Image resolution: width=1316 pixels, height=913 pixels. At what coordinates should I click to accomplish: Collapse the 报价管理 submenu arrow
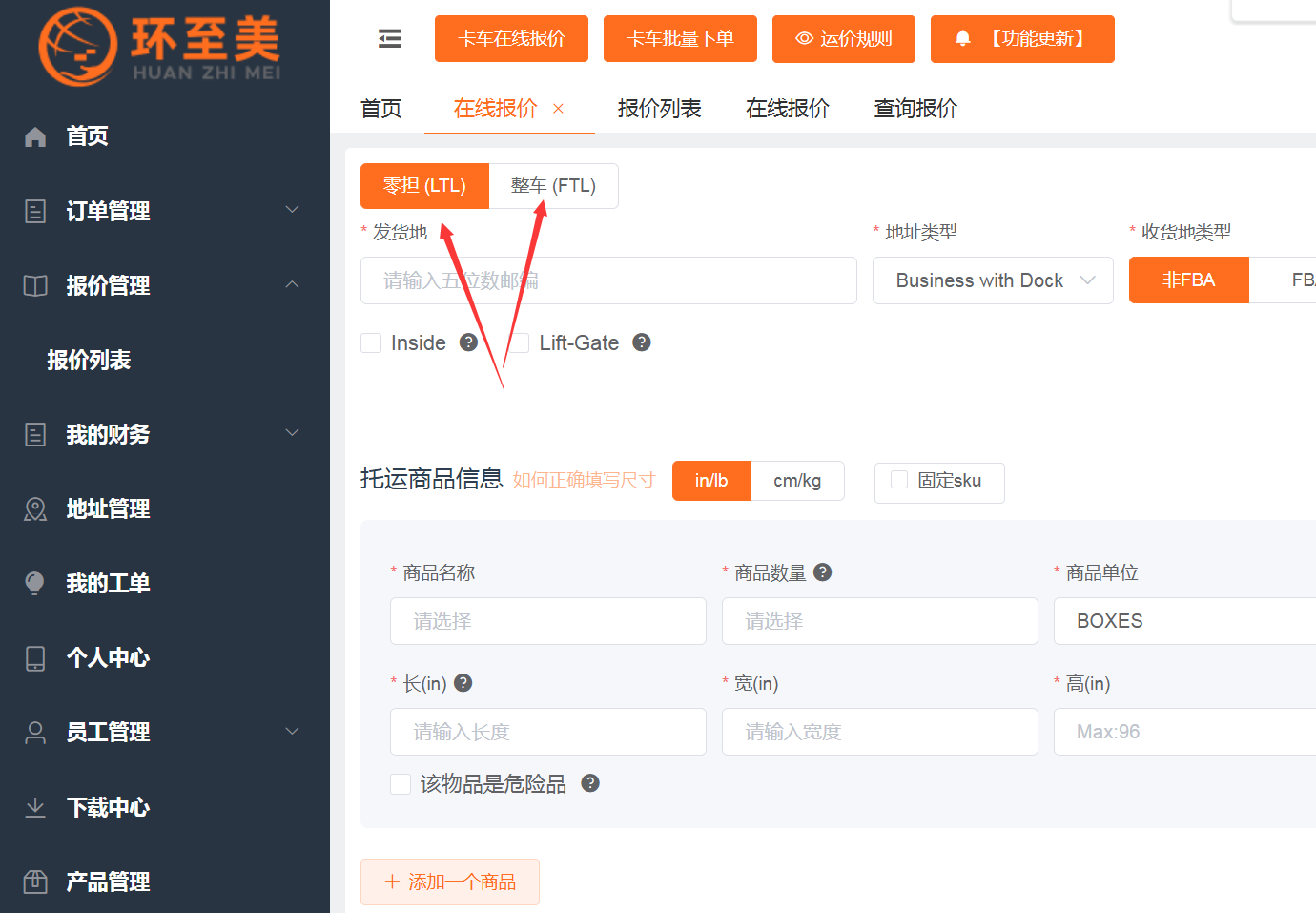click(293, 284)
